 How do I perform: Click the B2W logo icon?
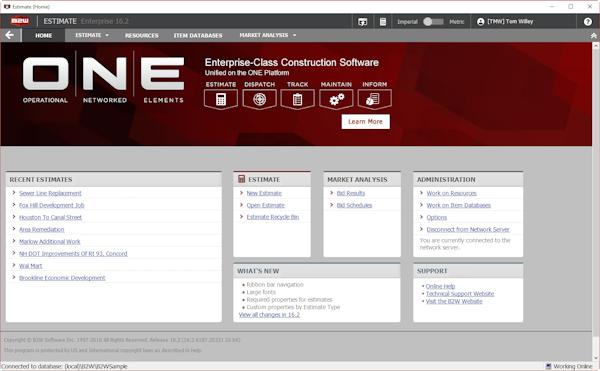coord(20,21)
